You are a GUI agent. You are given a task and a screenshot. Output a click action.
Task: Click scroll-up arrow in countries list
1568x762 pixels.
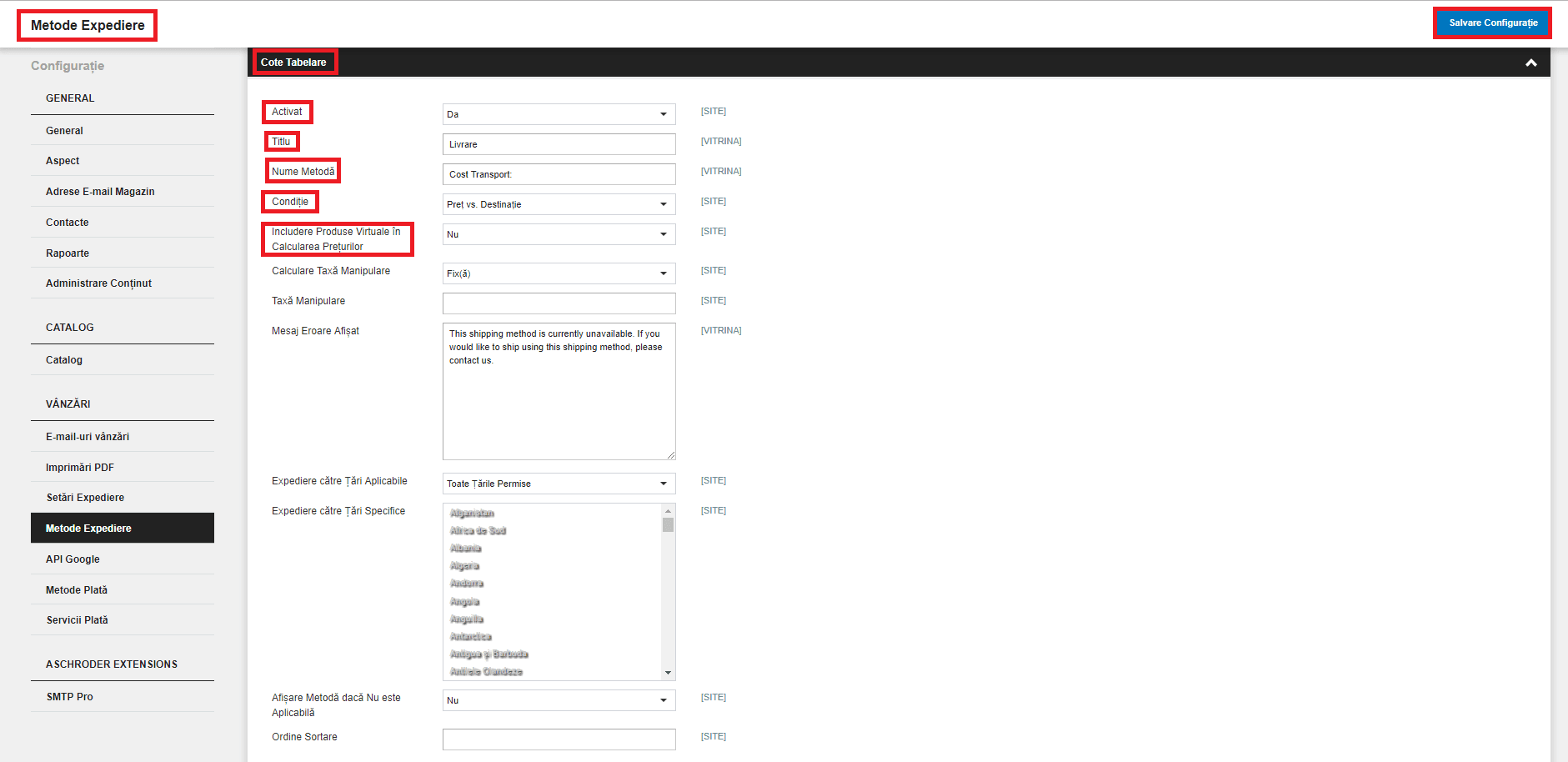tap(668, 510)
